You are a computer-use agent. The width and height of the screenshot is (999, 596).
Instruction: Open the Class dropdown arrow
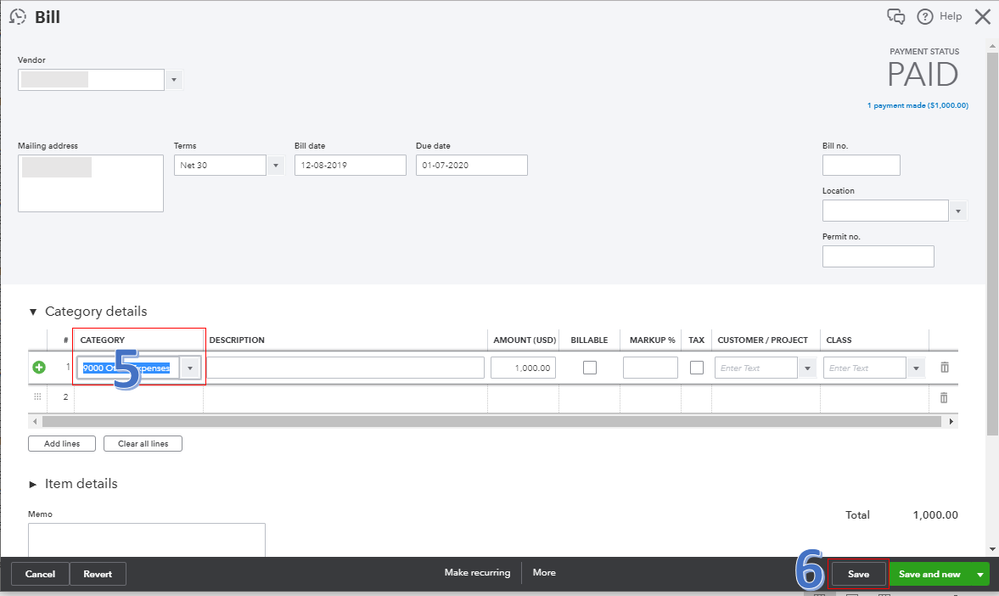(x=916, y=368)
